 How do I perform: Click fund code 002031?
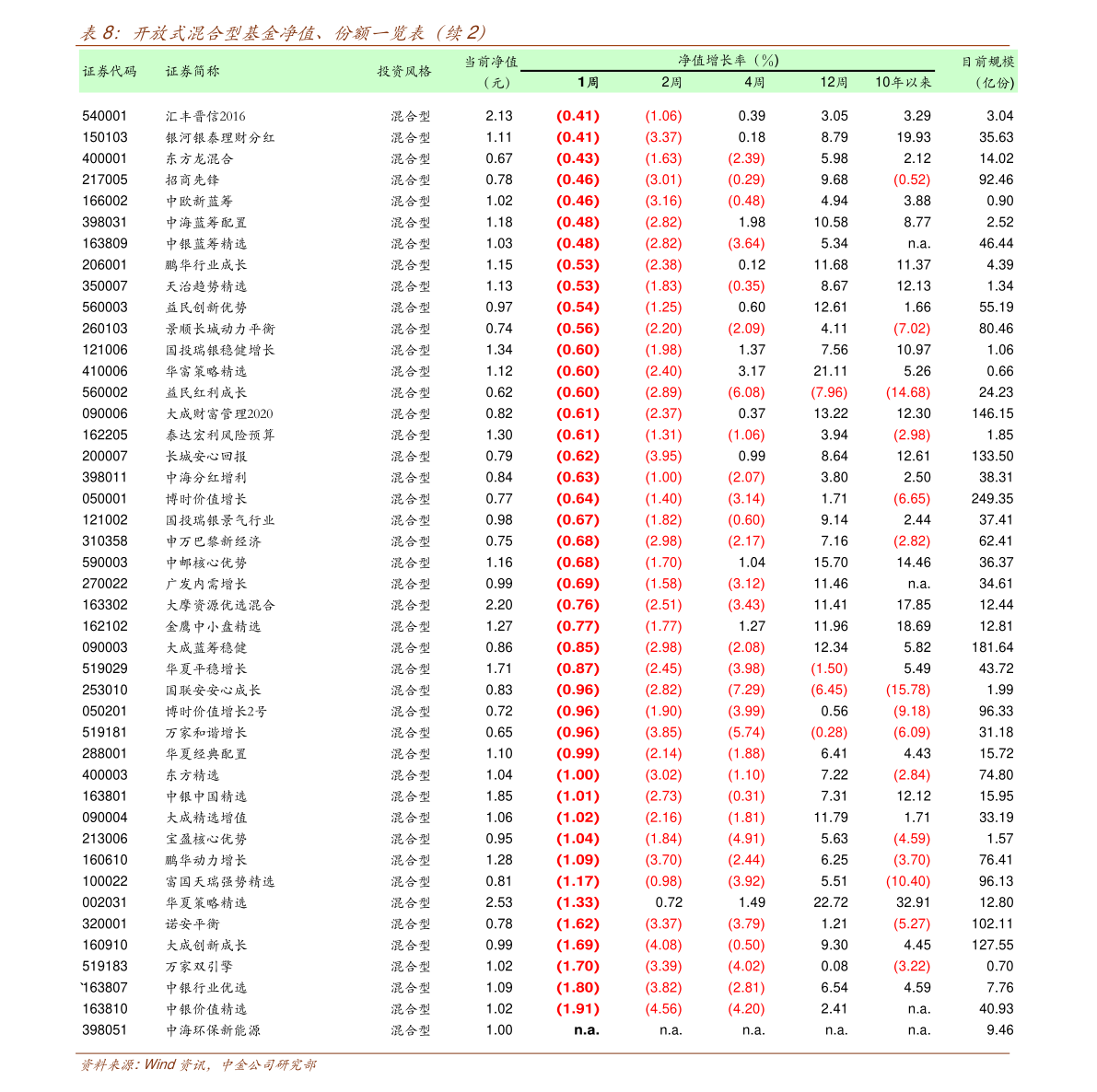click(105, 902)
